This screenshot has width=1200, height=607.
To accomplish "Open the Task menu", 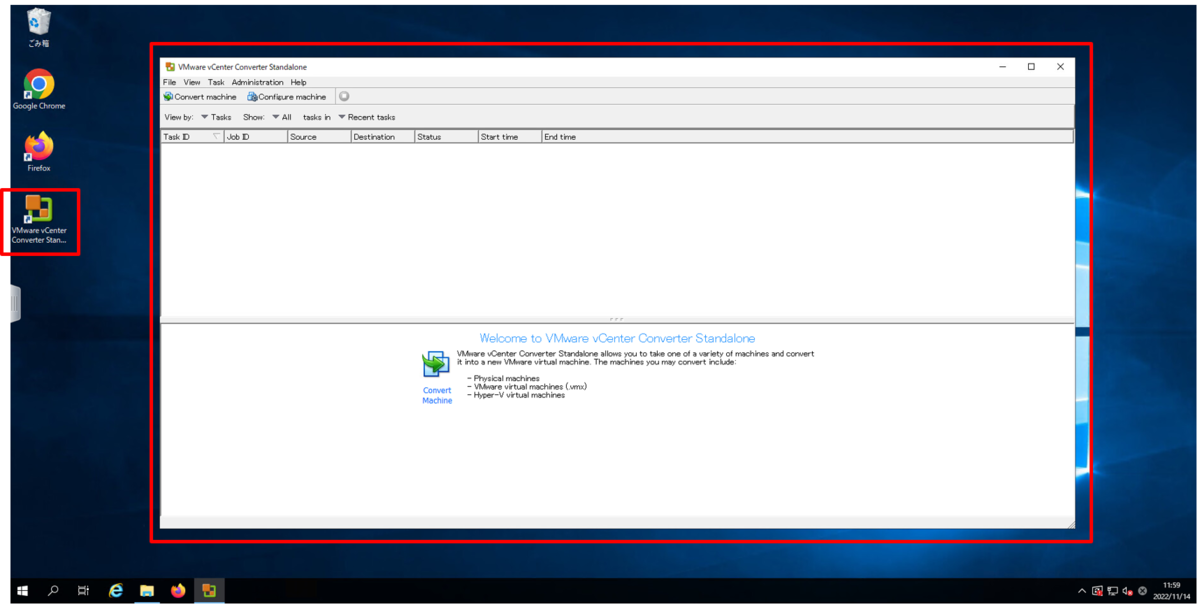I will click(x=216, y=82).
